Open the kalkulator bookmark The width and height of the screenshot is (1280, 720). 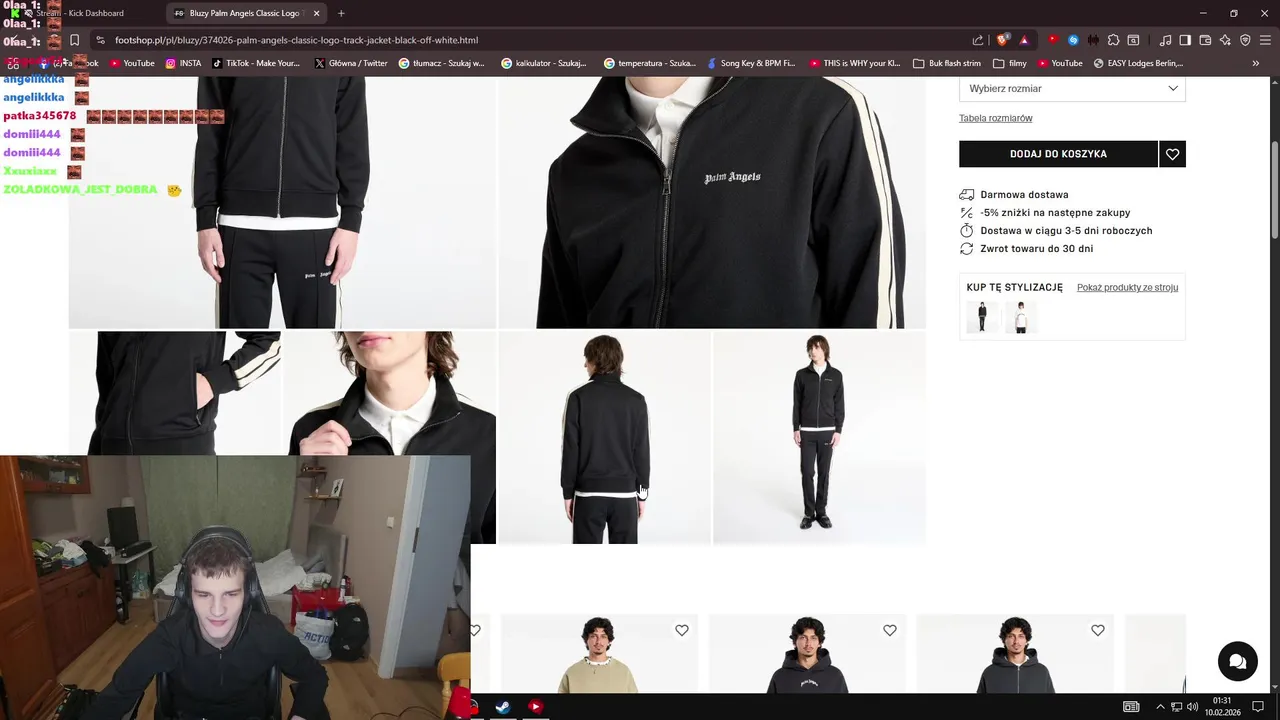coord(544,63)
